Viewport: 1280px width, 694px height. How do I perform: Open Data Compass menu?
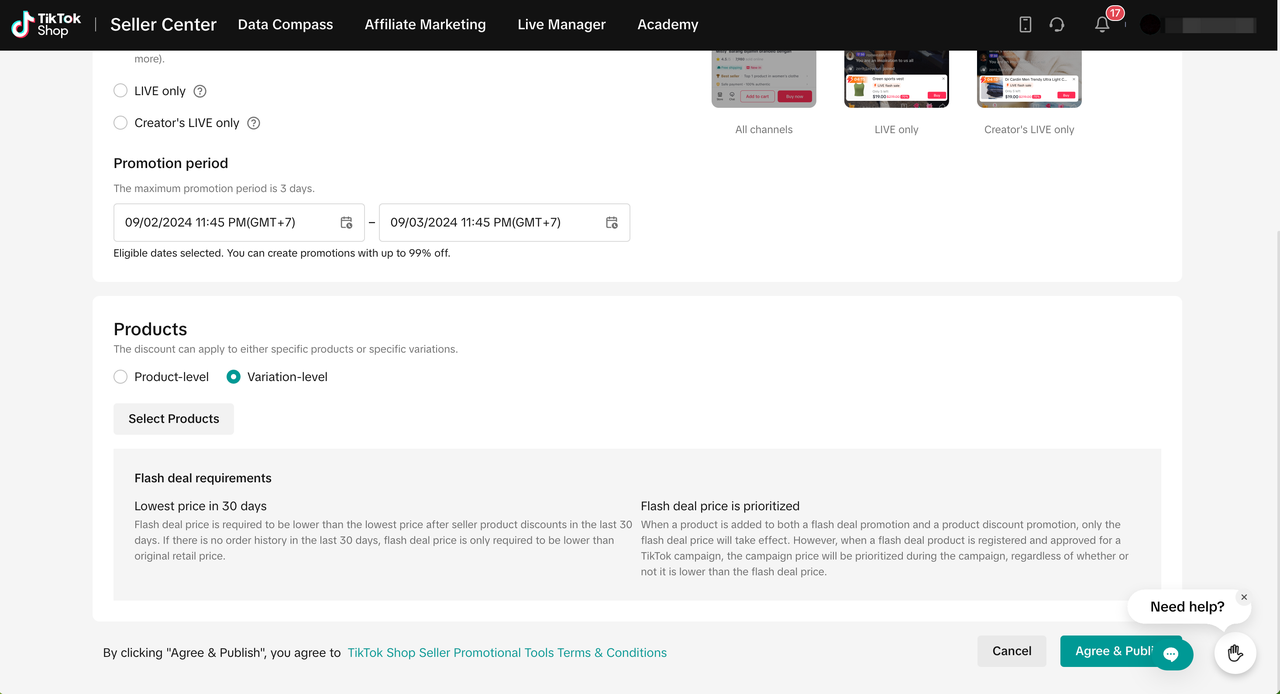coord(285,25)
